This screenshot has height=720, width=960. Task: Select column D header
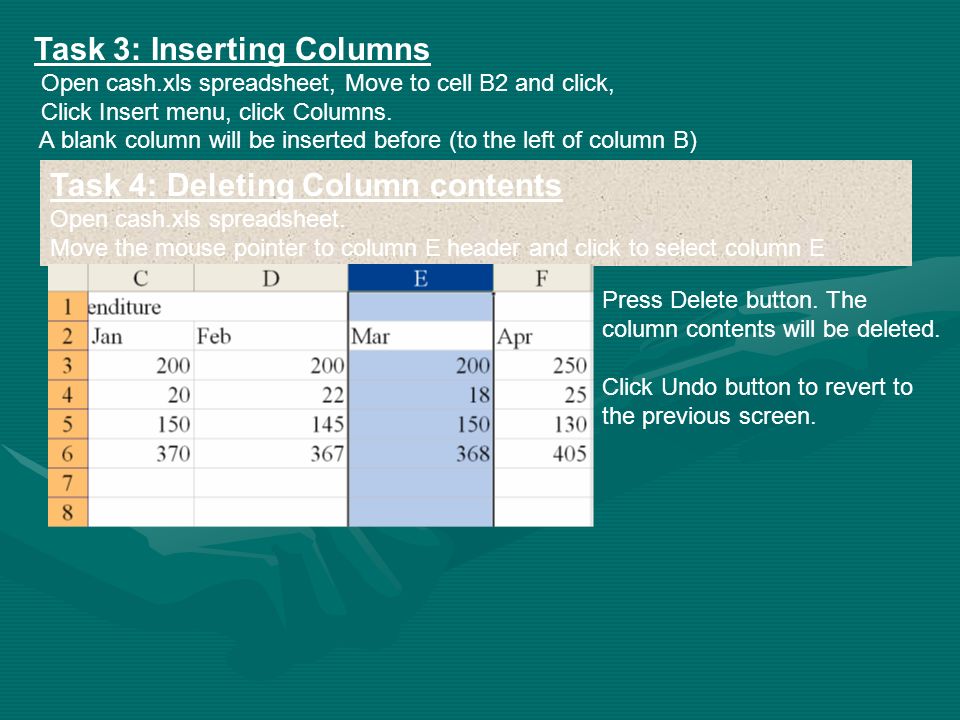coord(271,279)
